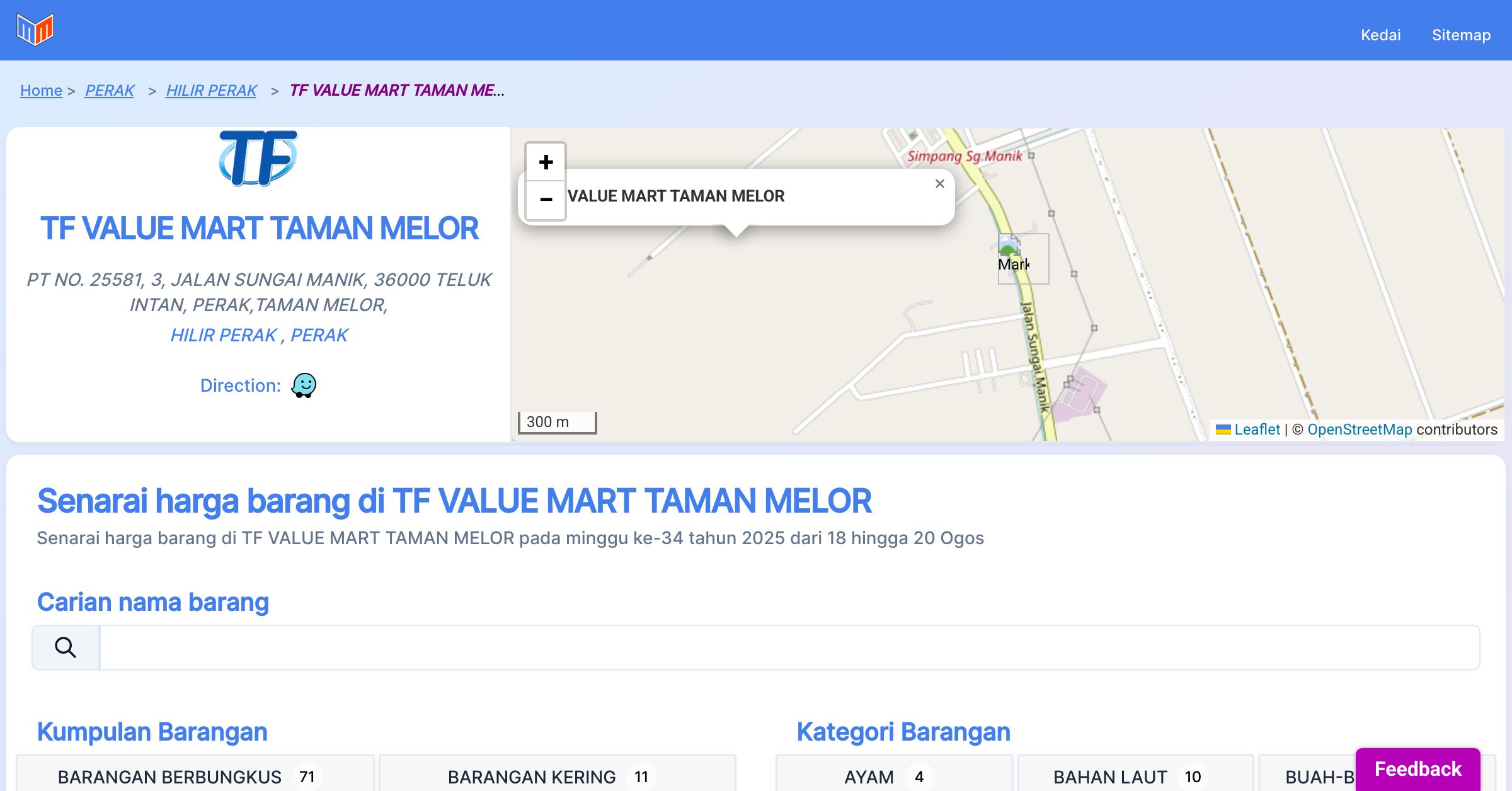Click the product name search field
The width and height of the screenshot is (1512, 791).
coord(789,647)
